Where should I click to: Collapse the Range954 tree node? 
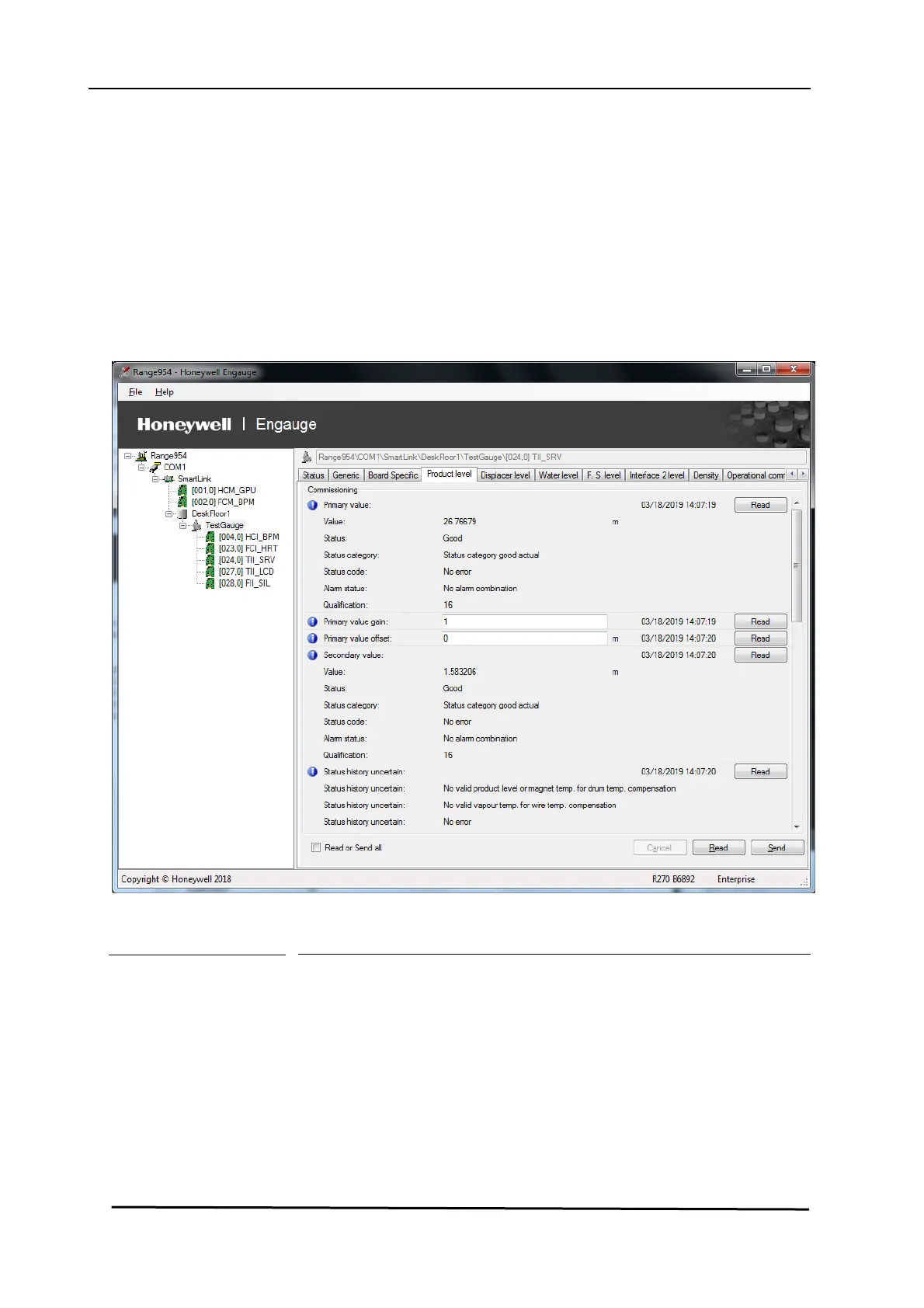(x=128, y=456)
